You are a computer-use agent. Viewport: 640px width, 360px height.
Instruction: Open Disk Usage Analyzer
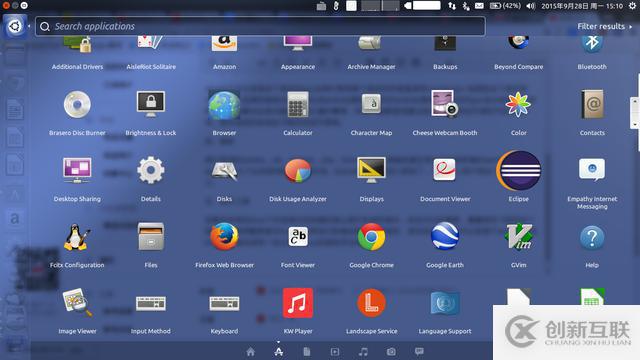coord(298,171)
